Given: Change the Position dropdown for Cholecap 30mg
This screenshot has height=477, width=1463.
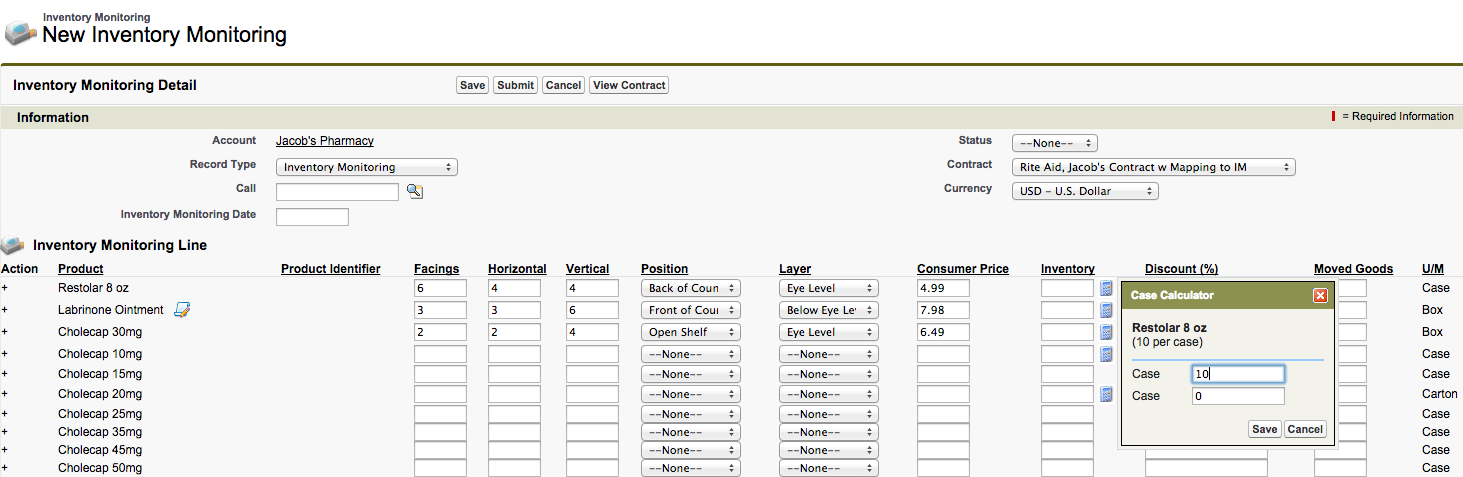Looking at the screenshot, I should pos(690,332).
